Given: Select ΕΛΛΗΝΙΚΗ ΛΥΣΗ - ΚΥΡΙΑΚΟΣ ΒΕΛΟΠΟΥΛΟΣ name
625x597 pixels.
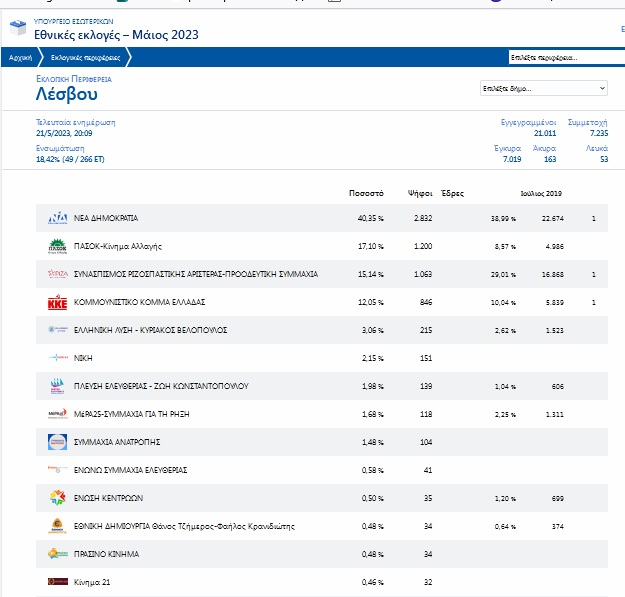Looking at the screenshot, I should pos(150,330).
